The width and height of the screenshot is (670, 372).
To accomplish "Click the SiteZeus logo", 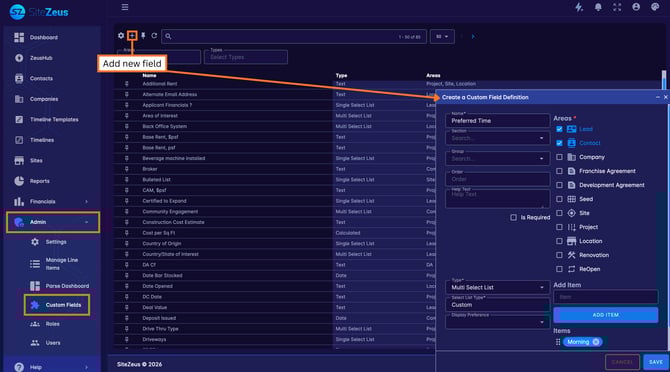I will tap(39, 12).
